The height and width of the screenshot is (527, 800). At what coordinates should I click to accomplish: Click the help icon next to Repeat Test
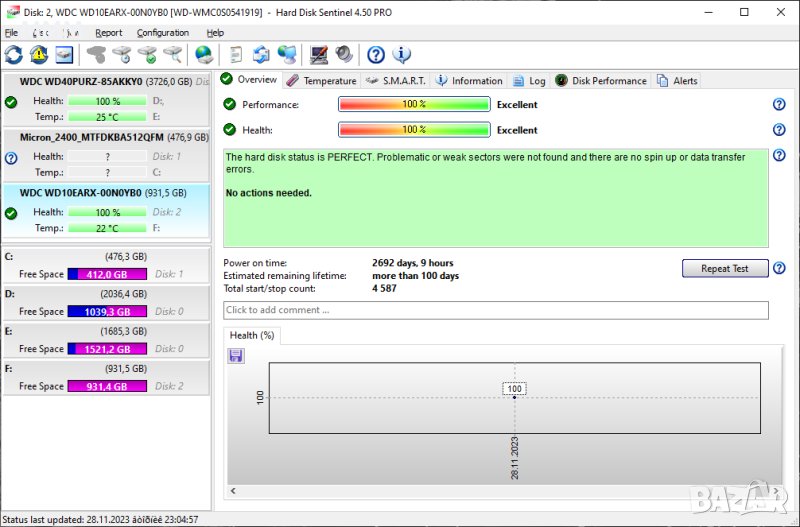coord(779,268)
